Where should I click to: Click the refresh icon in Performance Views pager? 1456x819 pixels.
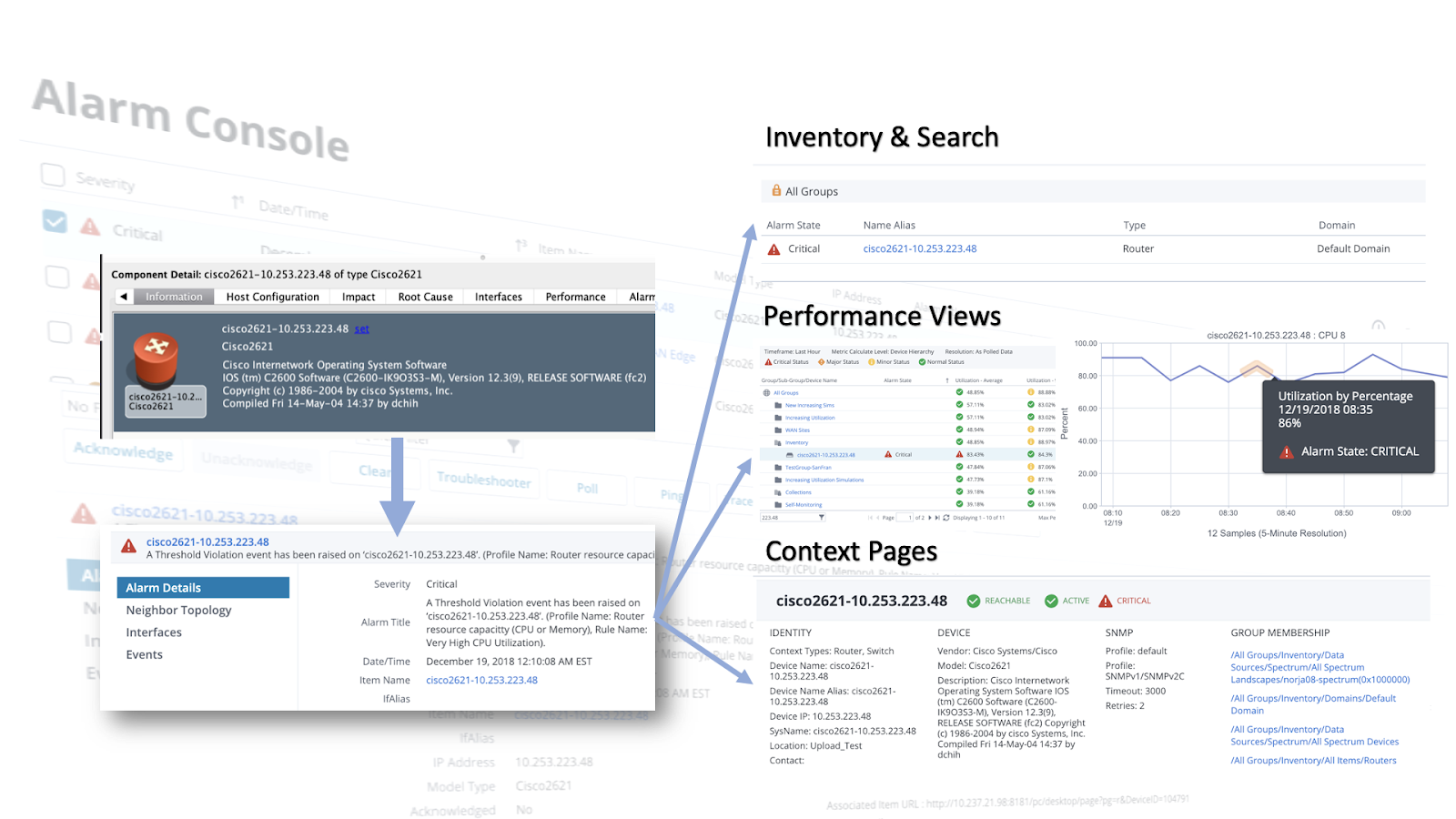tap(946, 518)
